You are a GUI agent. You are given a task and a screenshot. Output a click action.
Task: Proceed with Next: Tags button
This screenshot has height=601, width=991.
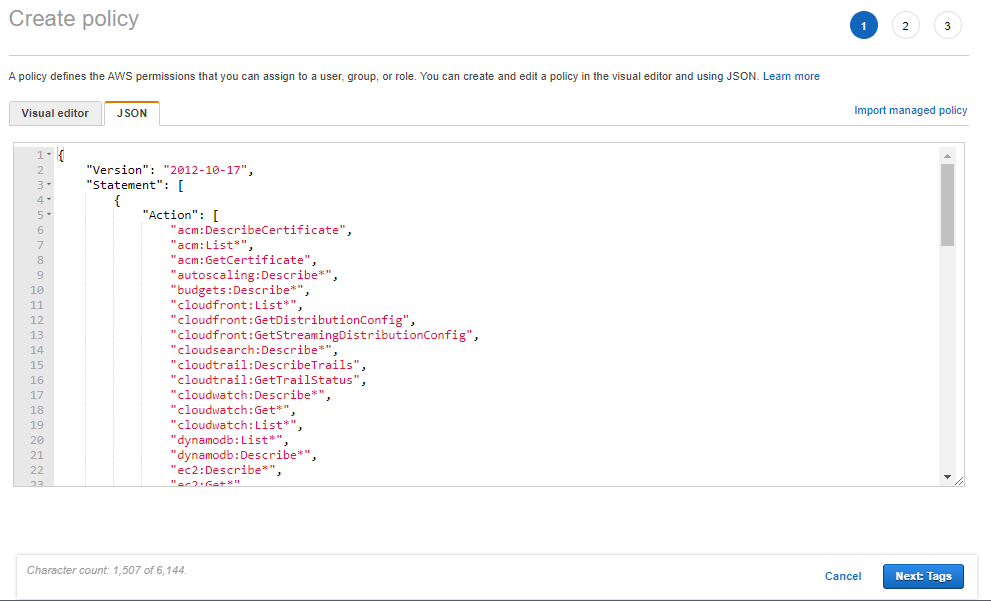click(923, 576)
